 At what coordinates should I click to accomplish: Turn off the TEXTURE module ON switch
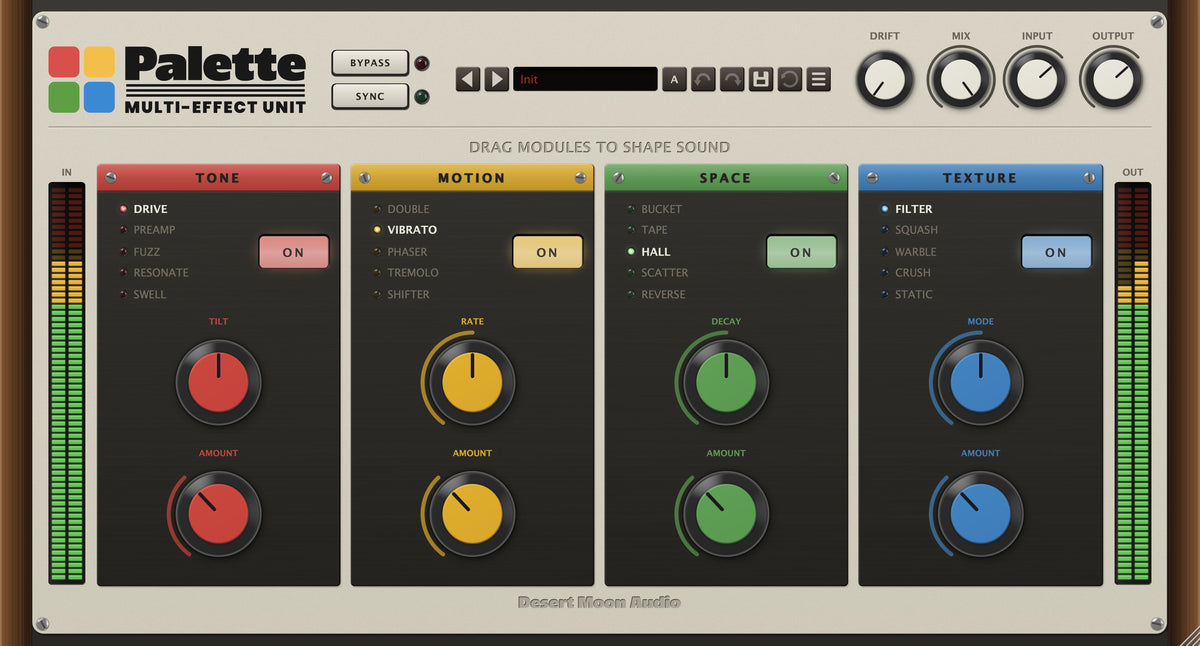click(x=1056, y=252)
